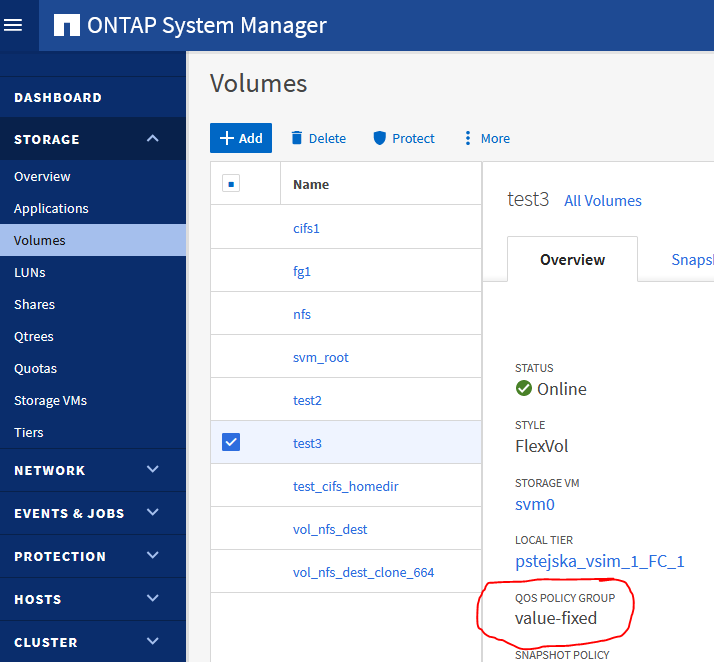Open the More three-dots menu
Screen dimensions: 714x662
[467, 138]
